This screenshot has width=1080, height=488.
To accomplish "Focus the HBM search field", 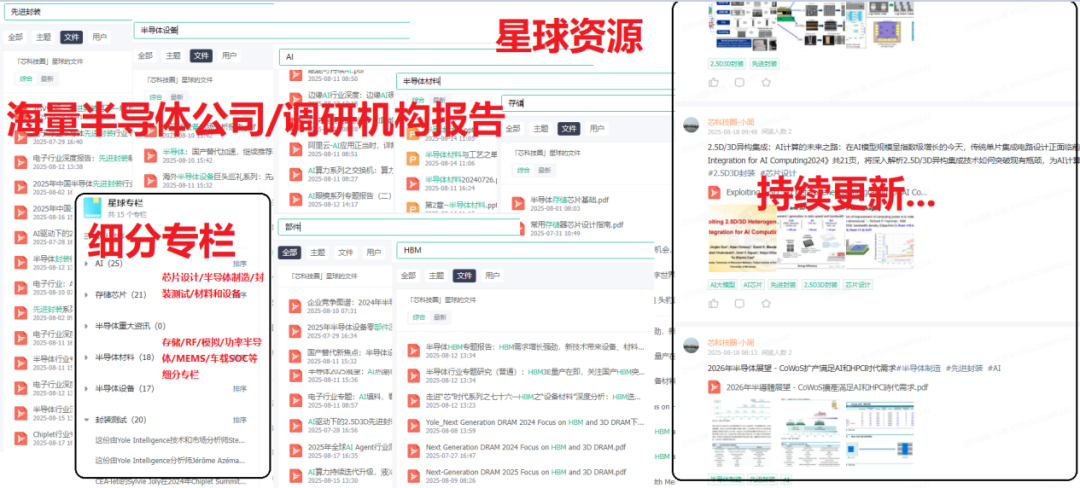I will pos(525,251).
